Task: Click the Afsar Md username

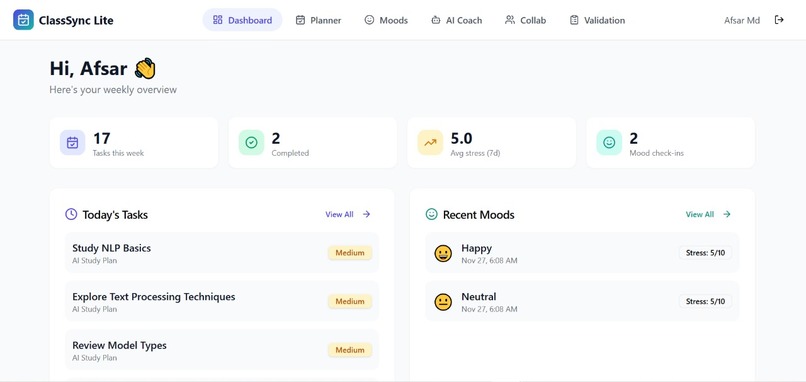Action: tap(742, 21)
